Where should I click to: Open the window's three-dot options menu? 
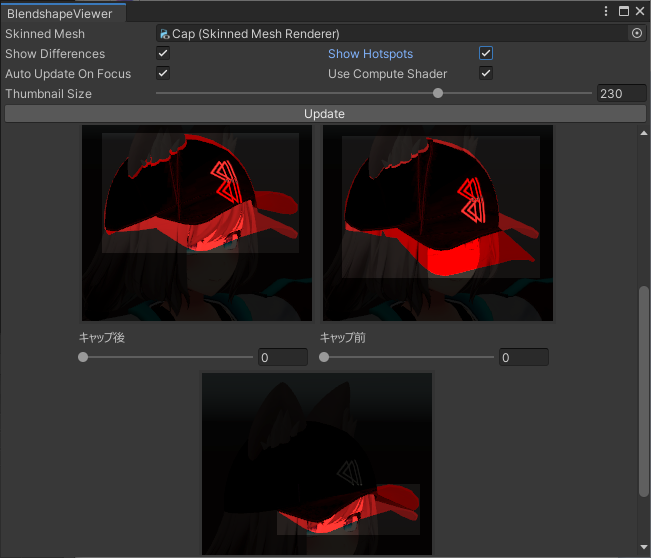point(606,11)
